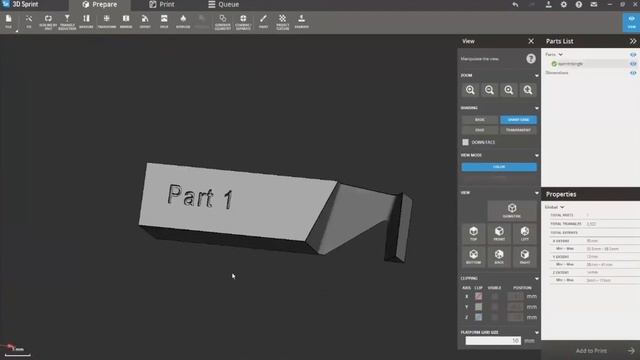640x360 pixels.
Task: Switch to Right view
Action: tap(524, 257)
